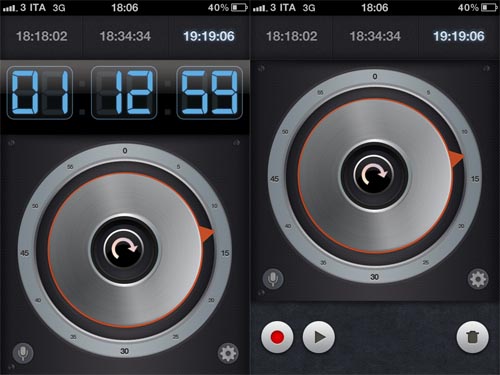Click the orange pointer on left dial
500x375 pixels.
[206, 233]
